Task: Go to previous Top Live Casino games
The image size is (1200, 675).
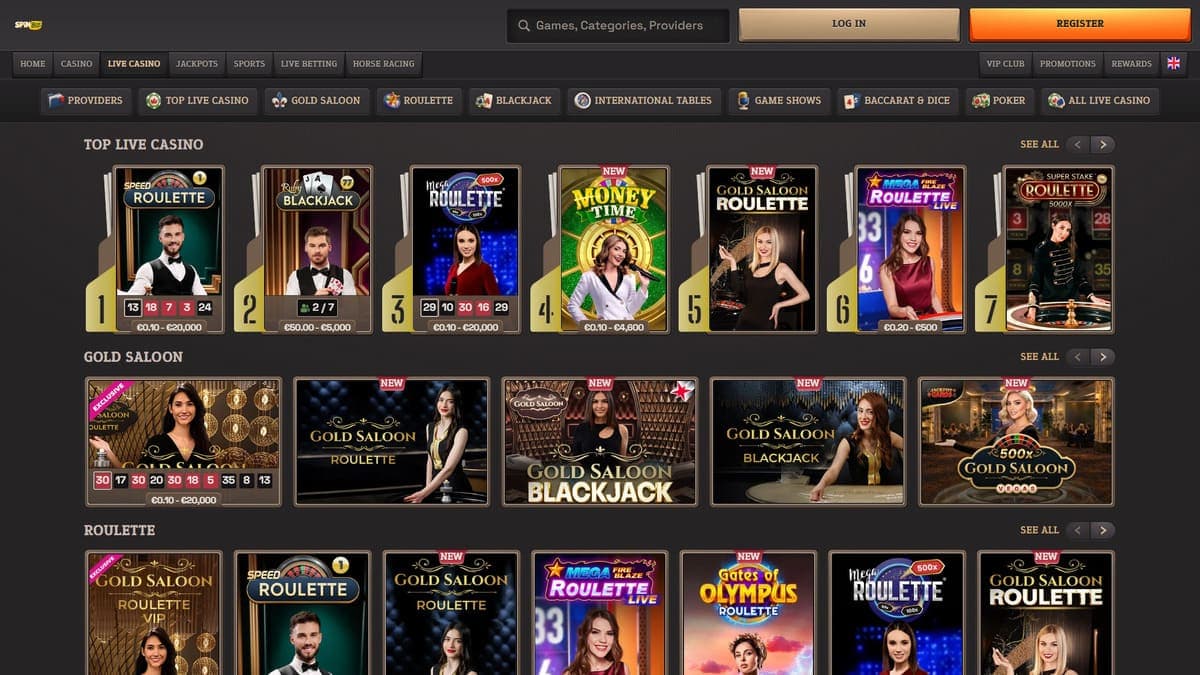Action: click(x=1077, y=144)
